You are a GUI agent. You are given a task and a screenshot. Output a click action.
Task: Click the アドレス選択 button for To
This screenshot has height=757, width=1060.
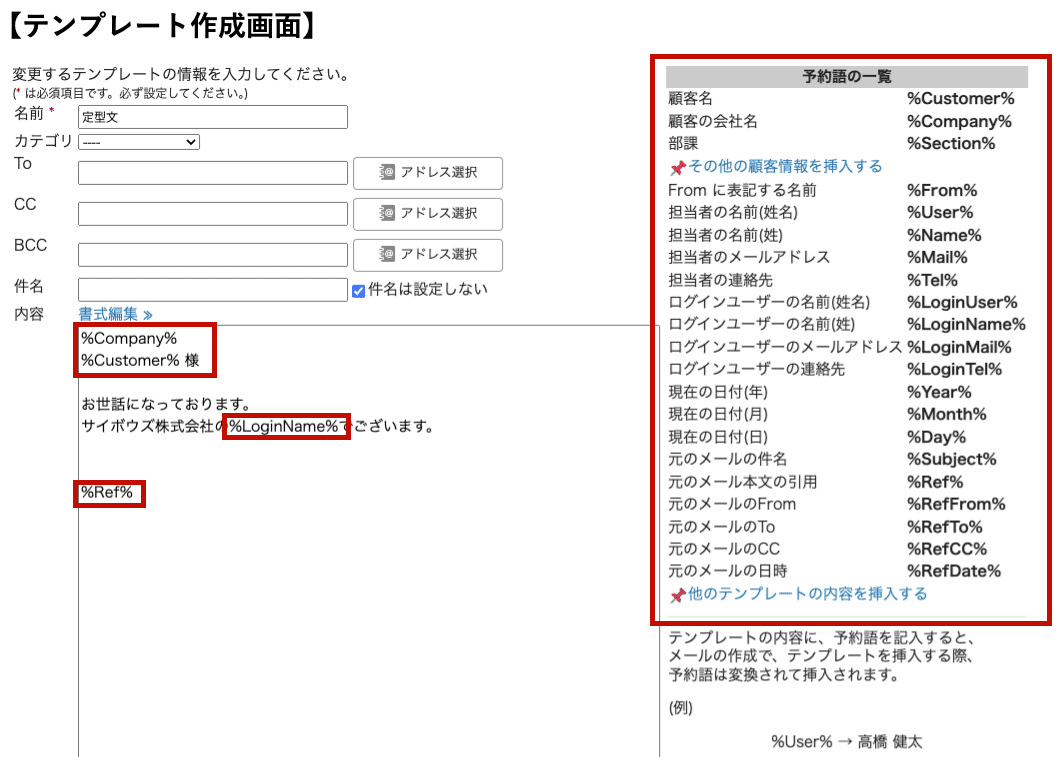click(x=428, y=173)
